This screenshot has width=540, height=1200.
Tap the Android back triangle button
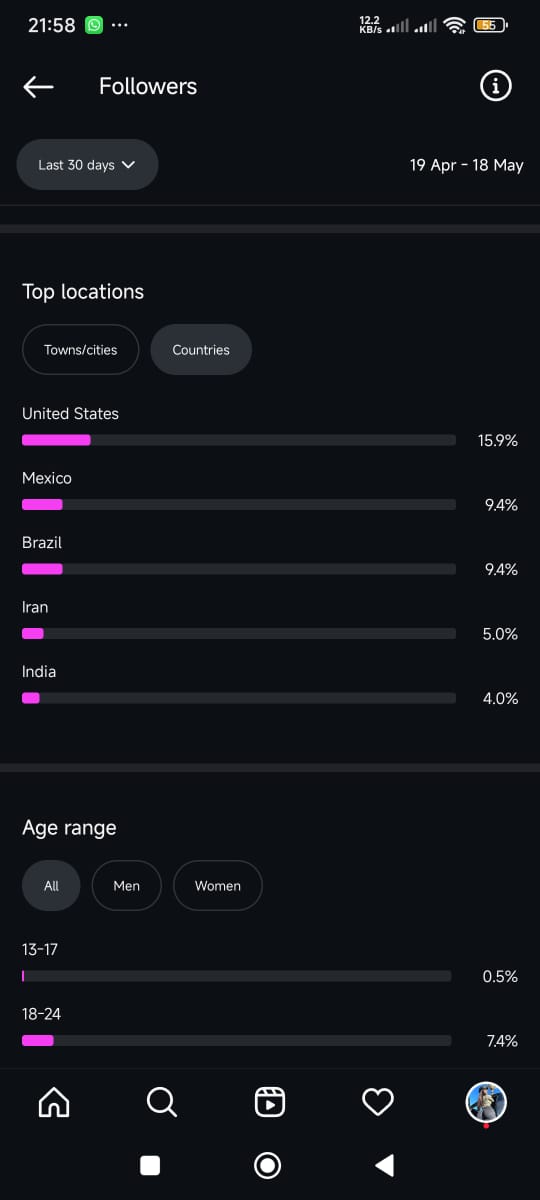pyautogui.click(x=384, y=1165)
